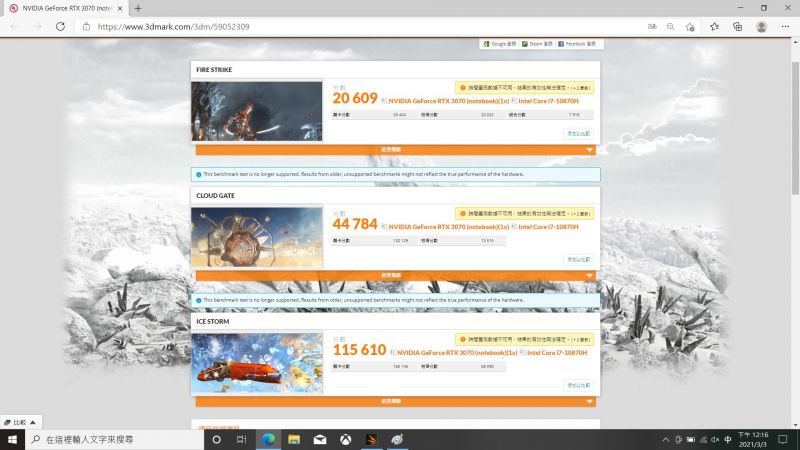
Task: Click the Ice Storm compare button
Action: click(x=579, y=385)
